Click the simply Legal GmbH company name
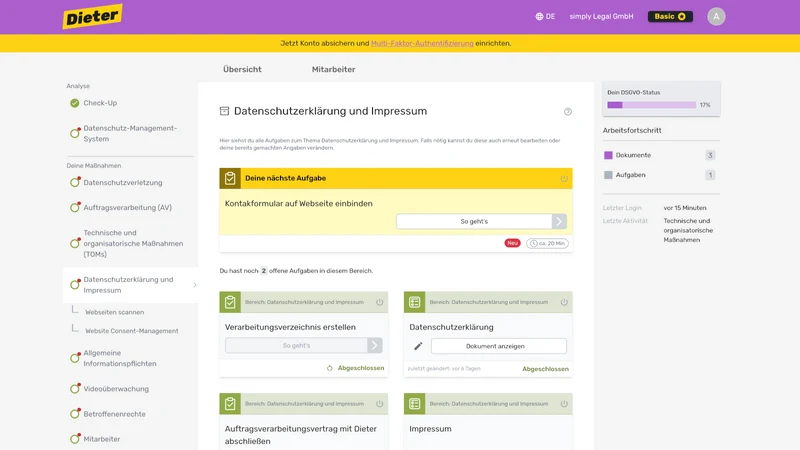The width and height of the screenshot is (800, 450). [601, 16]
